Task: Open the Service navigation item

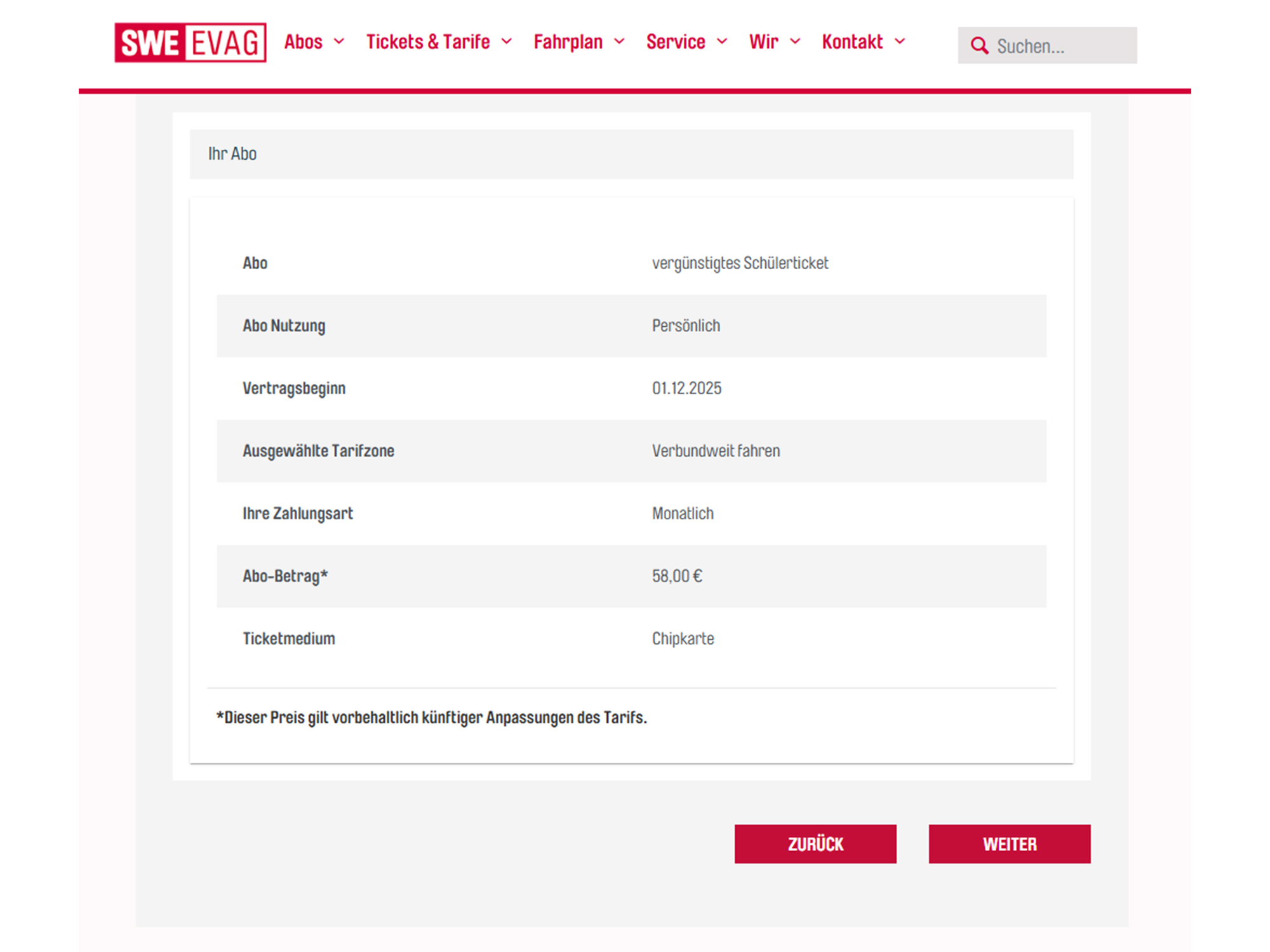Action: click(676, 42)
